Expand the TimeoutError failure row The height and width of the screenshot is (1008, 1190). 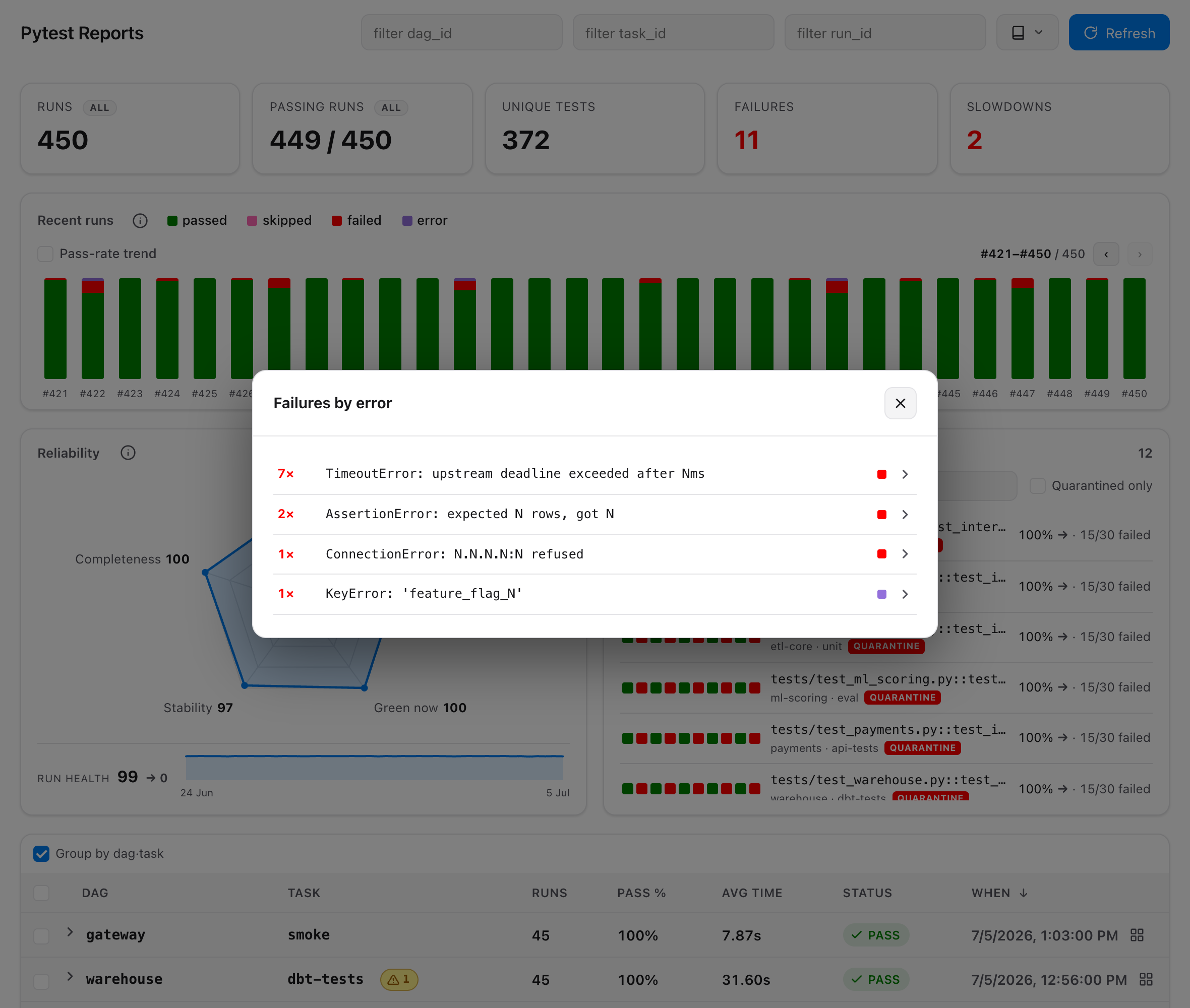594,474
